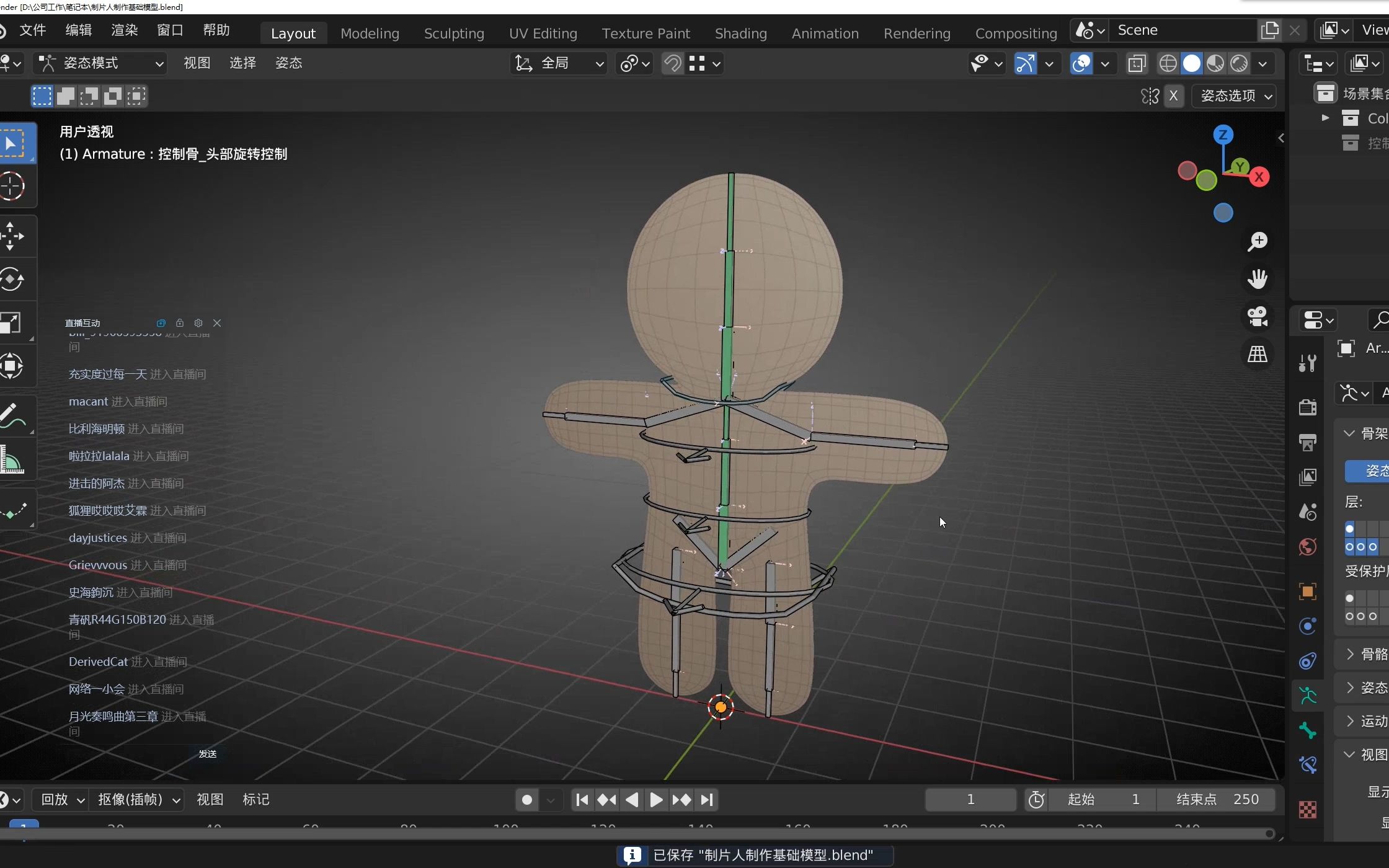Click the camera view icon
1389x868 pixels.
click(x=1259, y=318)
